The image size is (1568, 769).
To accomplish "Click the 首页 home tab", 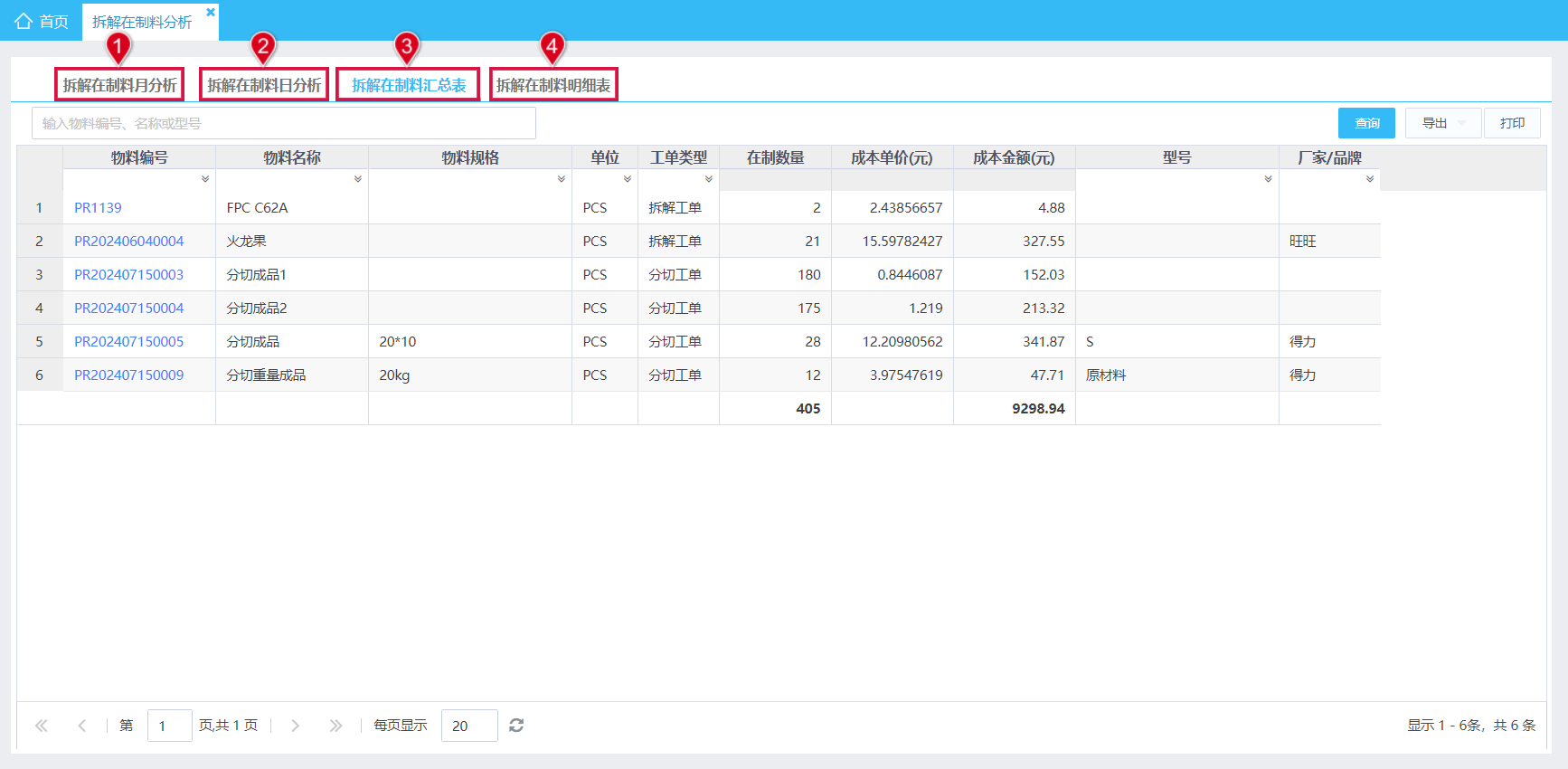I will tap(42, 21).
